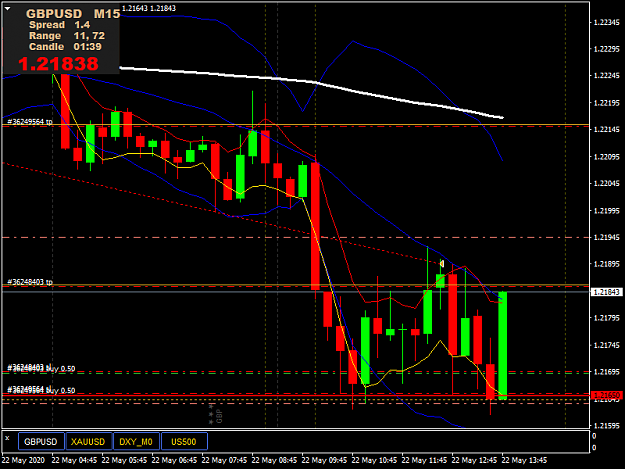Click the 1.21643 1.21843 quote text at top

click(x=149, y=8)
